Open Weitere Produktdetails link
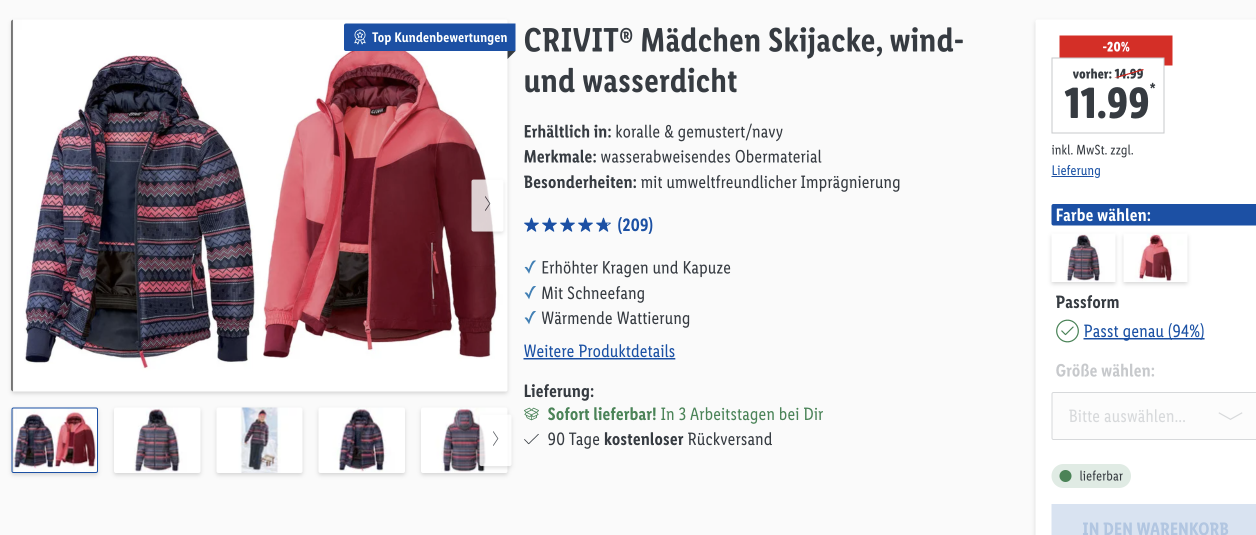Viewport: 1256px width, 535px height. tap(599, 351)
